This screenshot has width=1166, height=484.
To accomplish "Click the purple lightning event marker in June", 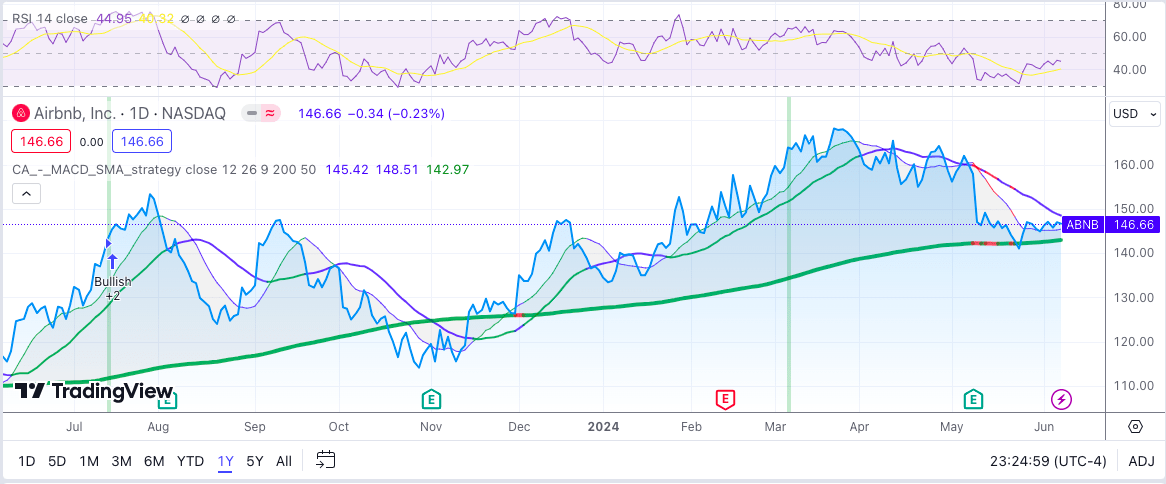I will (x=1061, y=400).
